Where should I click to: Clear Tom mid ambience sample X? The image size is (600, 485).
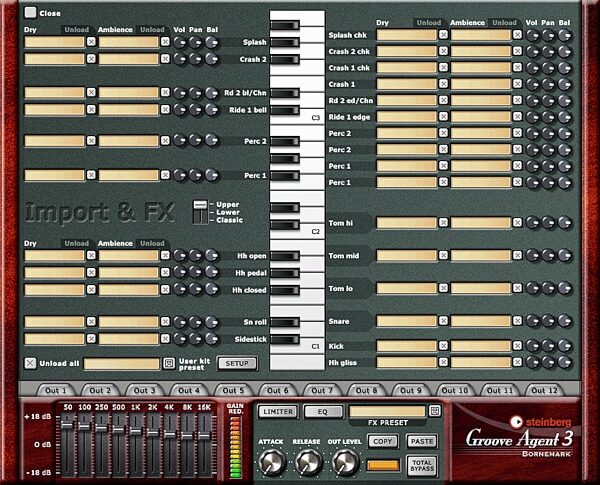[x=517, y=255]
